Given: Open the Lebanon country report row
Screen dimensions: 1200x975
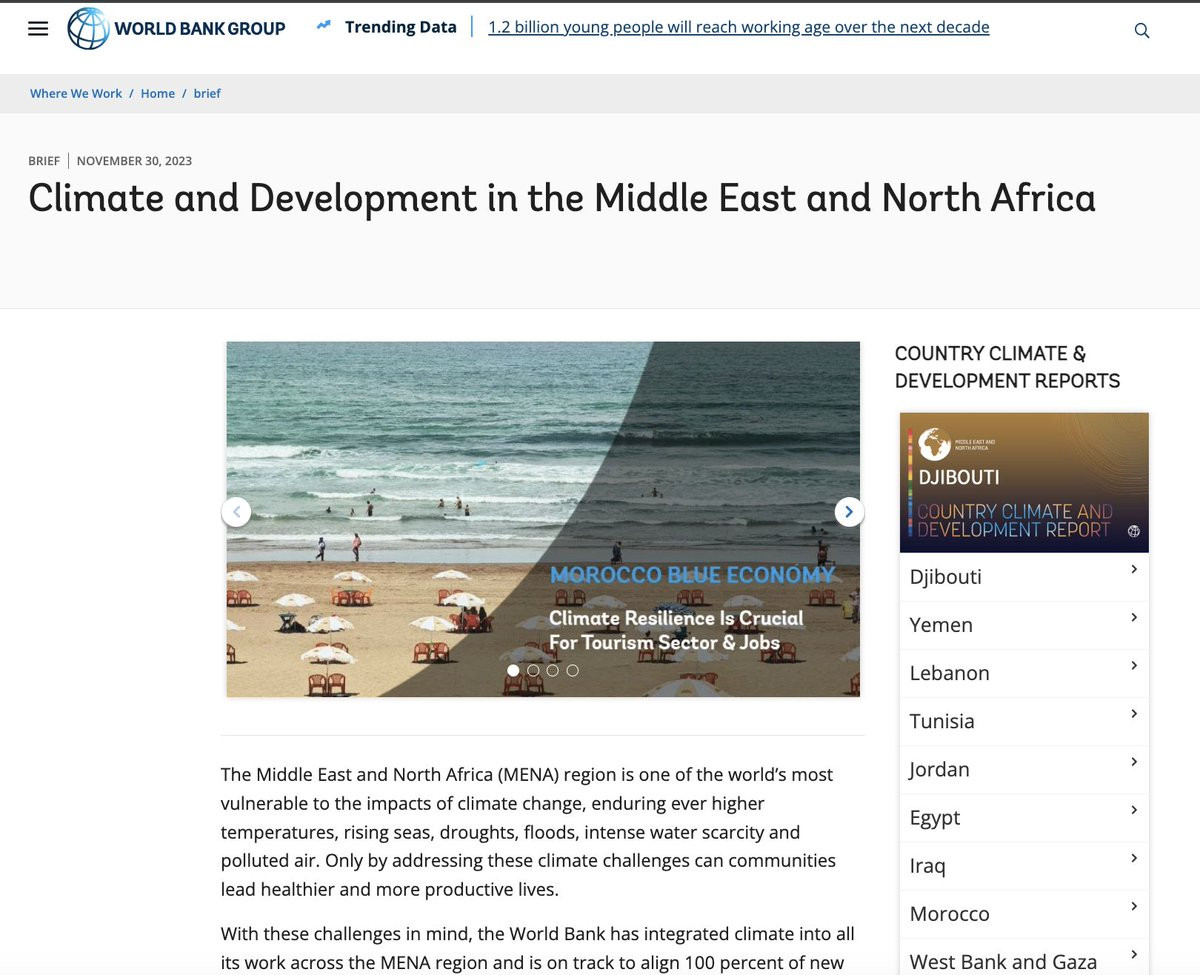Looking at the screenshot, I should [1024, 673].
